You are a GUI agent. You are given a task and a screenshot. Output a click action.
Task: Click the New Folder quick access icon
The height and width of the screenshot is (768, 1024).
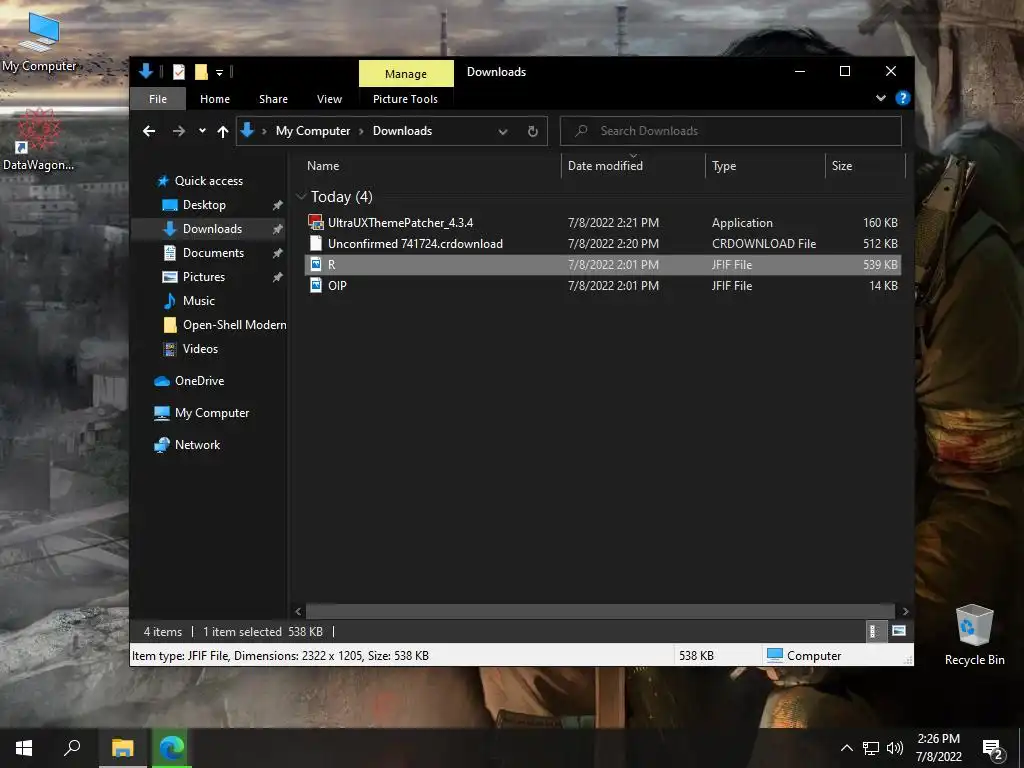point(201,72)
